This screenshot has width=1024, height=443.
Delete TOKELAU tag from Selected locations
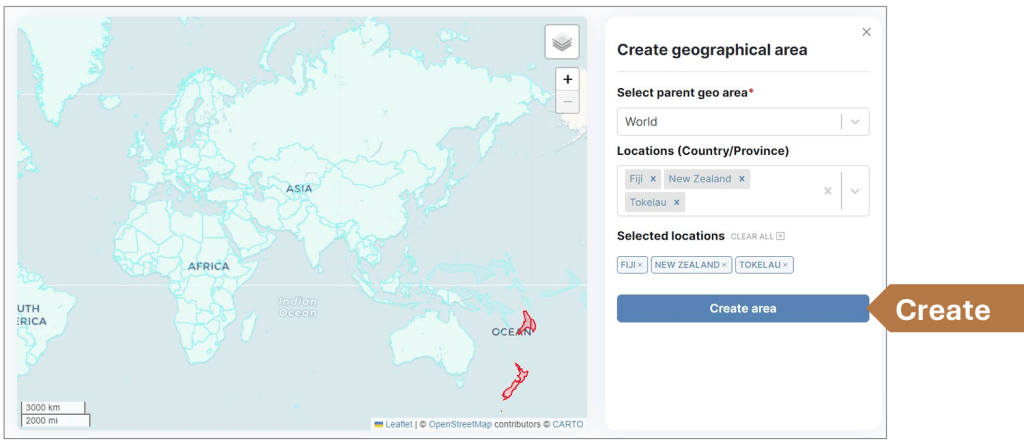pos(786,265)
